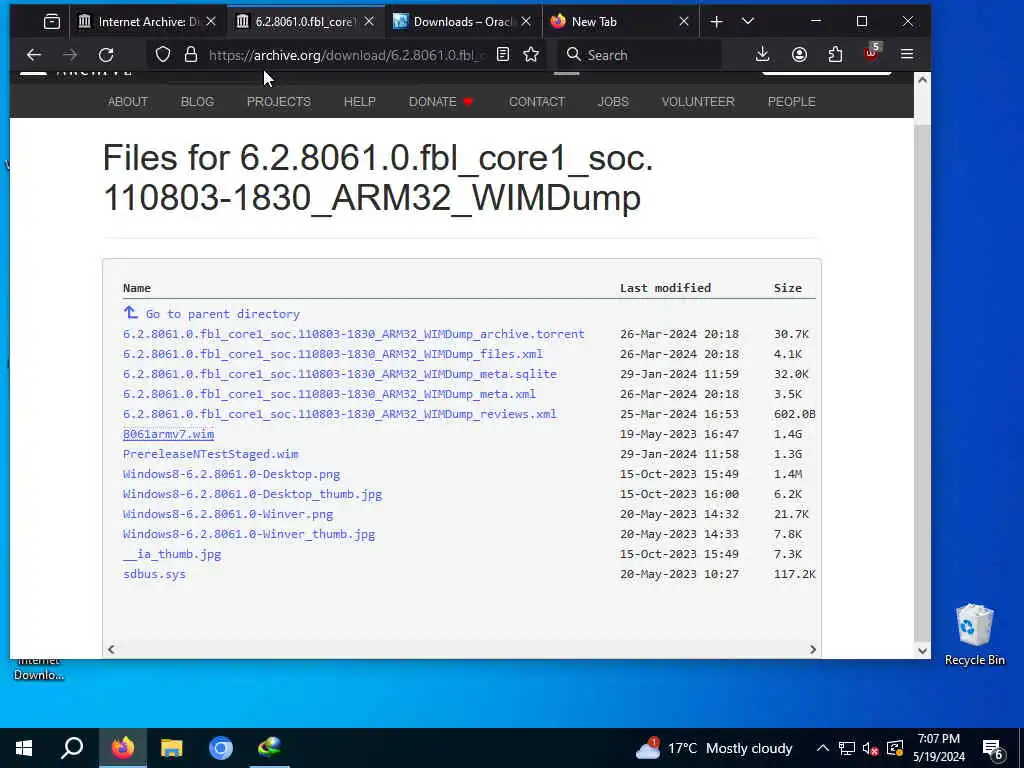The image size is (1024, 768).
Task: Open PROJECTS in Archive navigation
Action: [279, 102]
